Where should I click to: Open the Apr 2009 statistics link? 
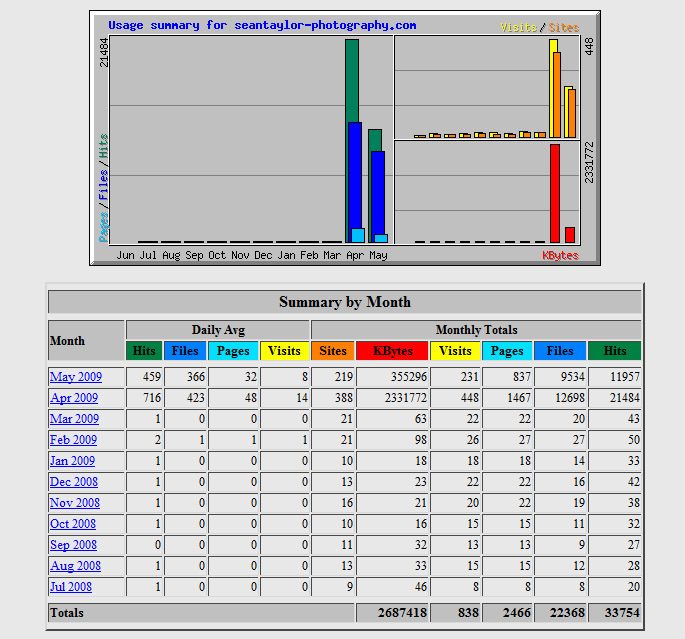(x=75, y=398)
